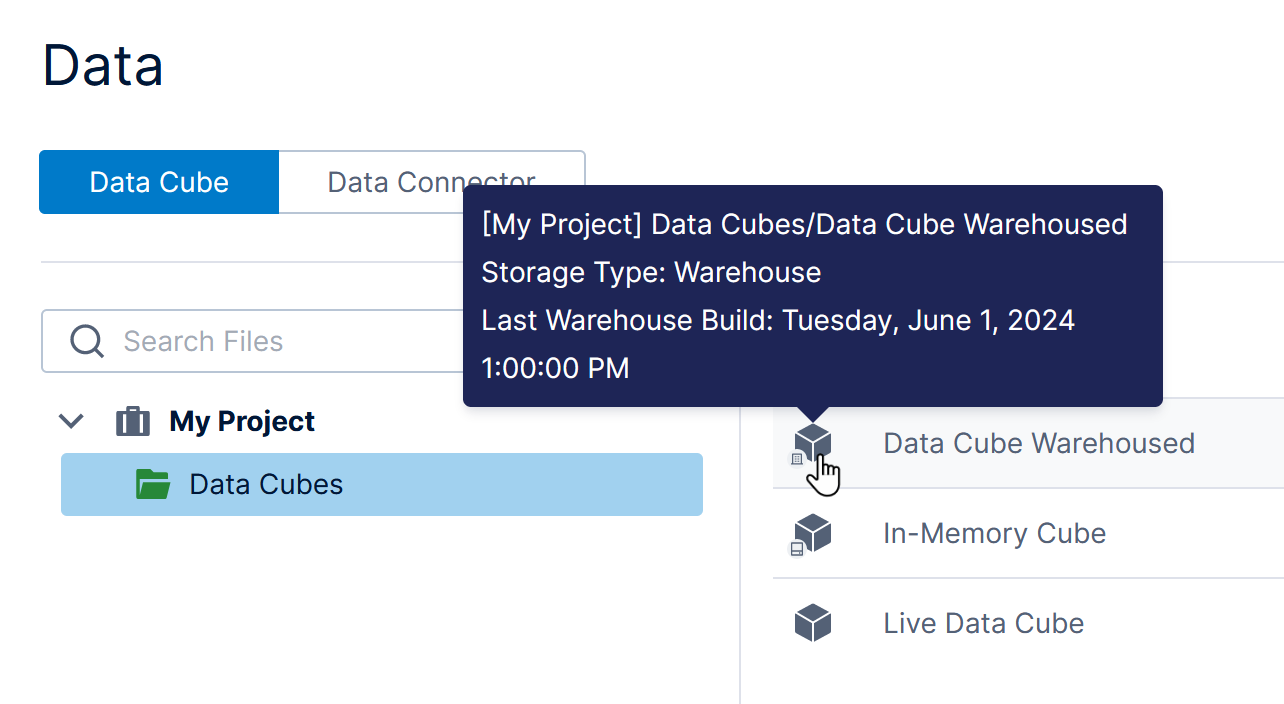
Task: Select the Data Cube tab
Action: click(158, 181)
